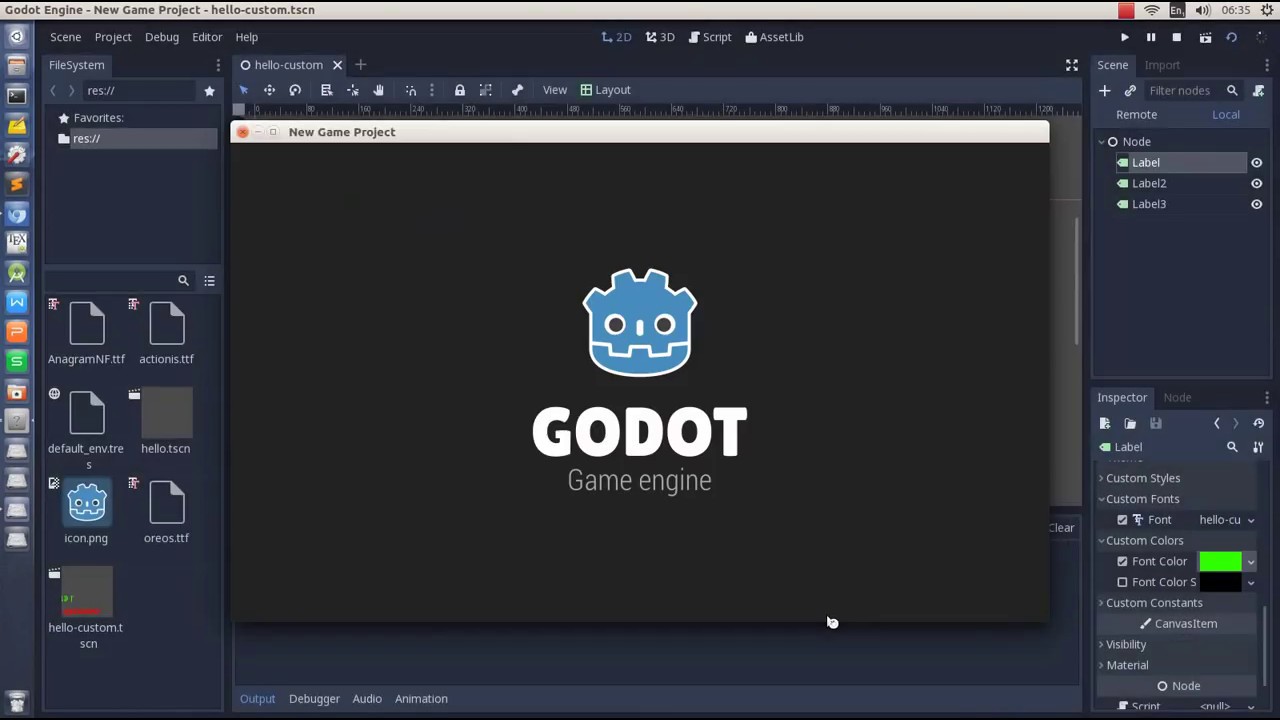Switch scene tree to Remote
Image resolution: width=1280 pixels, height=720 pixels.
click(1136, 115)
